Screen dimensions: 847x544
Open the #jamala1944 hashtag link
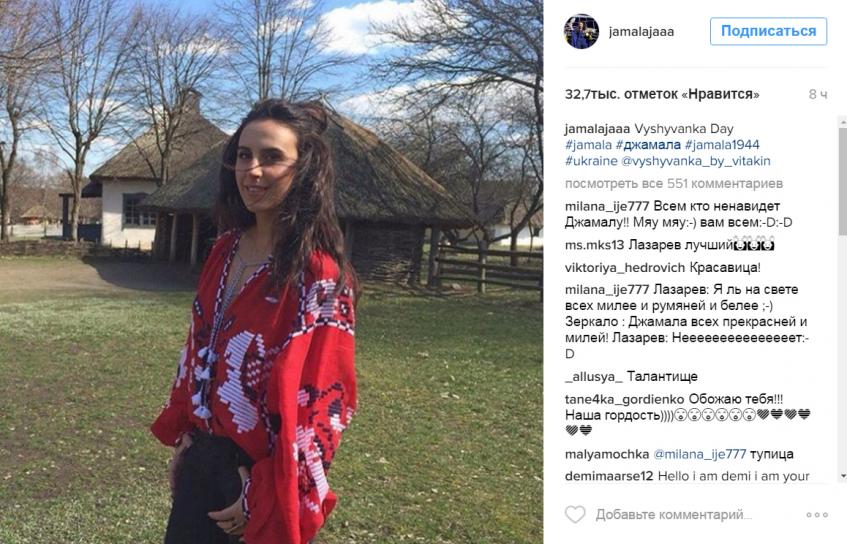(x=722, y=145)
